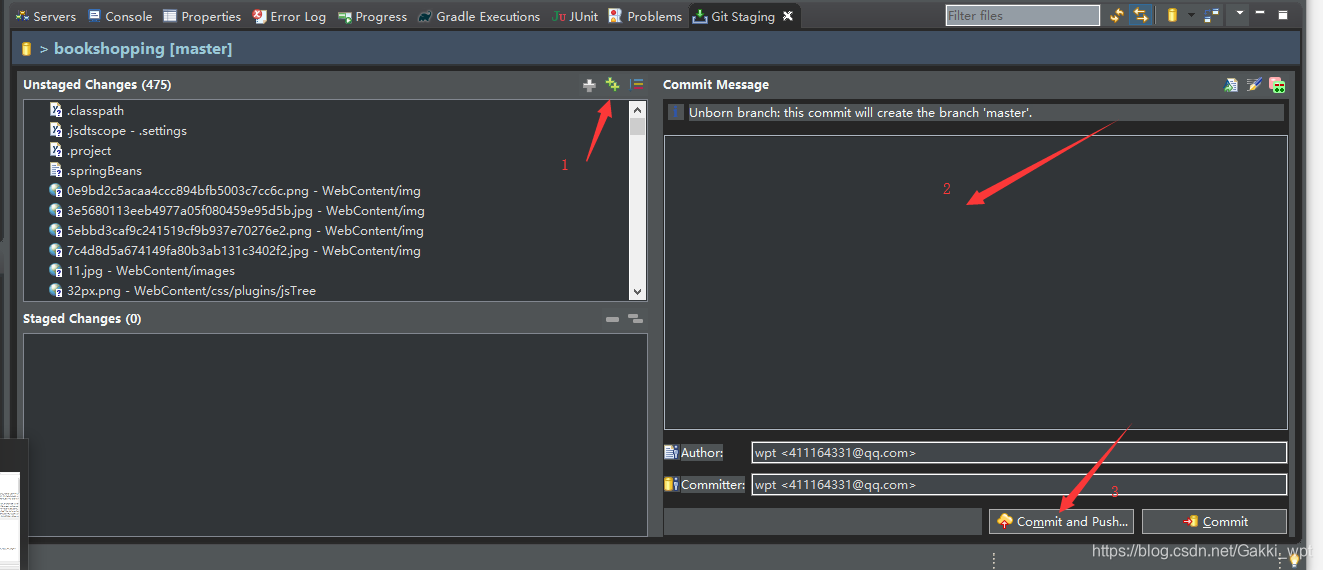Open the Properties tab

point(202,16)
